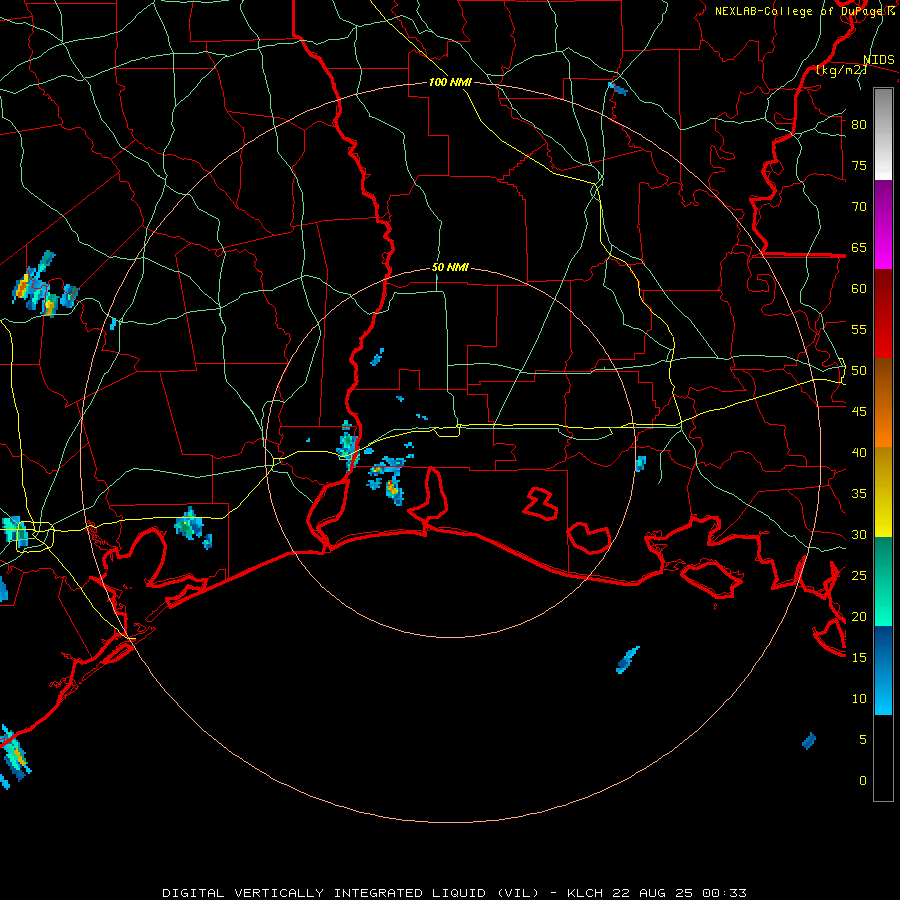Click the 30 value on the VIL scale
900x900 pixels.
click(x=859, y=534)
